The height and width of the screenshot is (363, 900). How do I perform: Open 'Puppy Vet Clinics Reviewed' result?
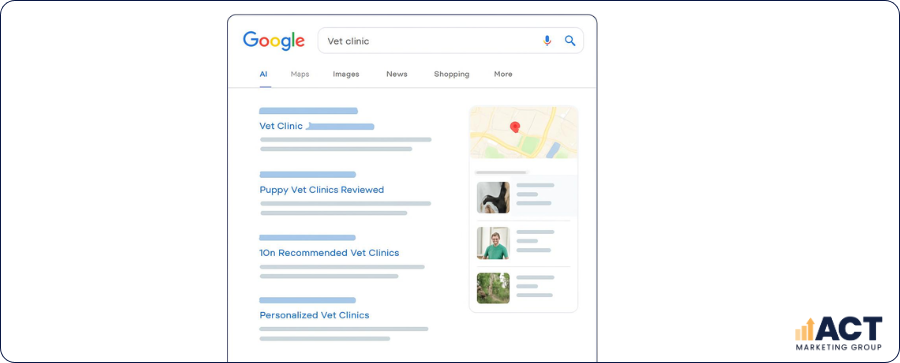point(322,190)
